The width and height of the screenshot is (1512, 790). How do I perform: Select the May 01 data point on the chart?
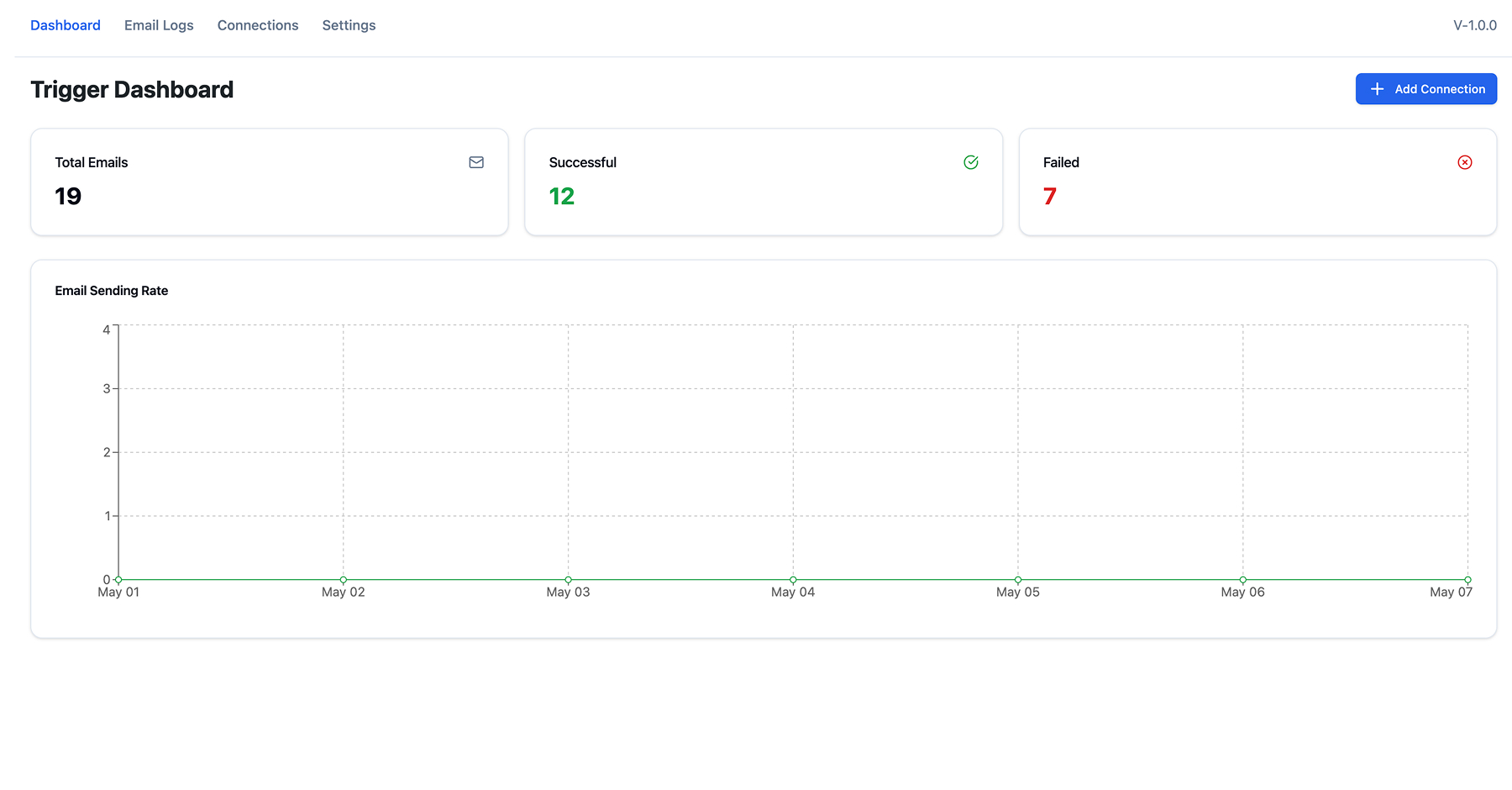[118, 580]
